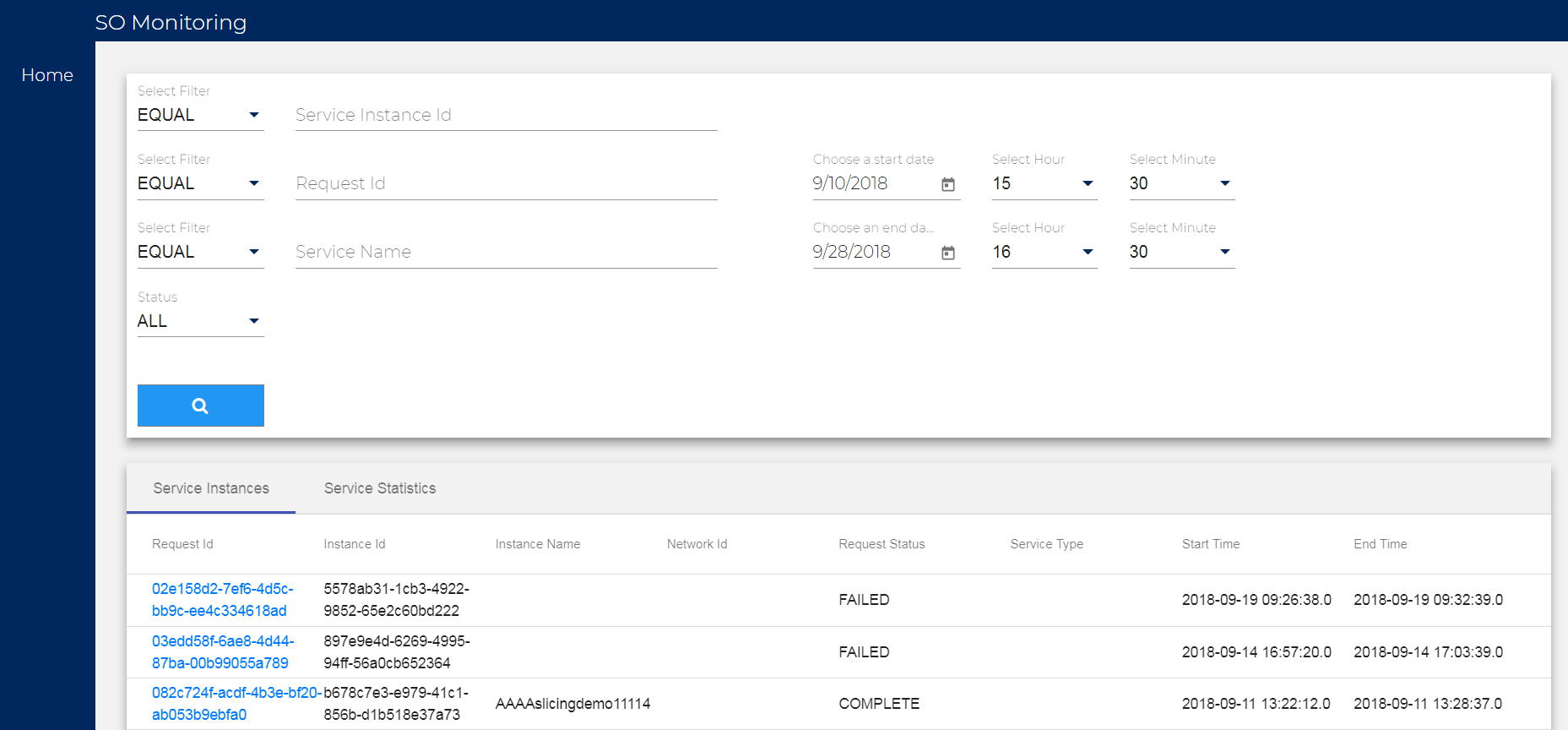Click the Request Status column header
Screen dimensions: 1568x730
pos(882,544)
